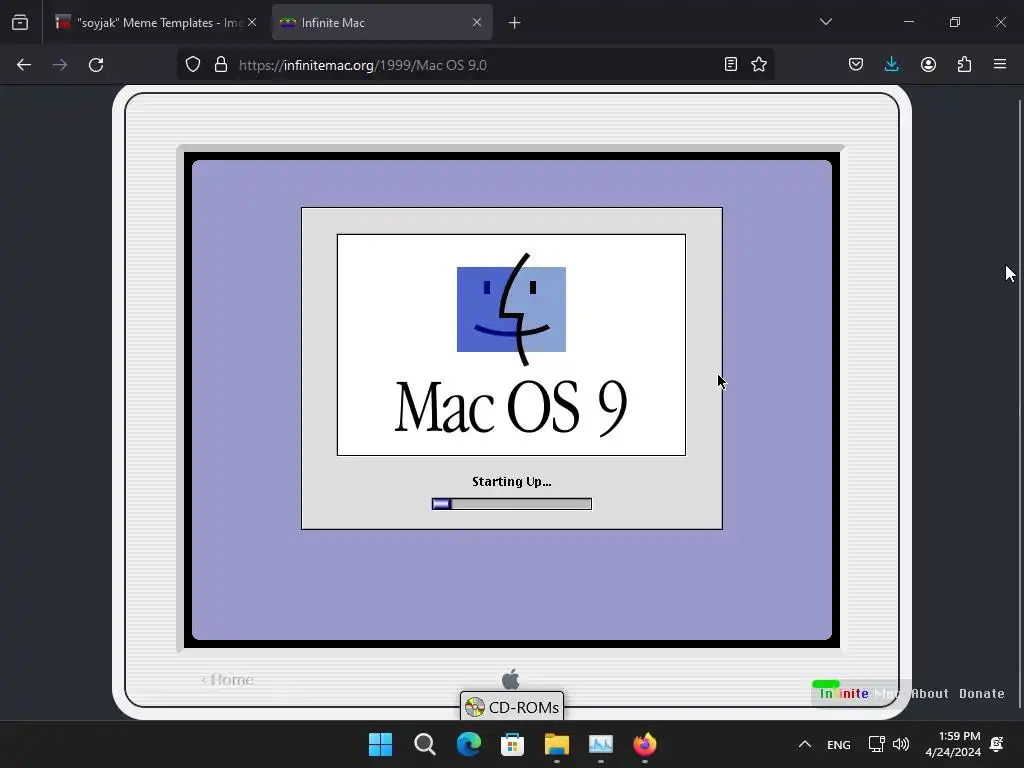Open the Donate link

click(x=982, y=694)
